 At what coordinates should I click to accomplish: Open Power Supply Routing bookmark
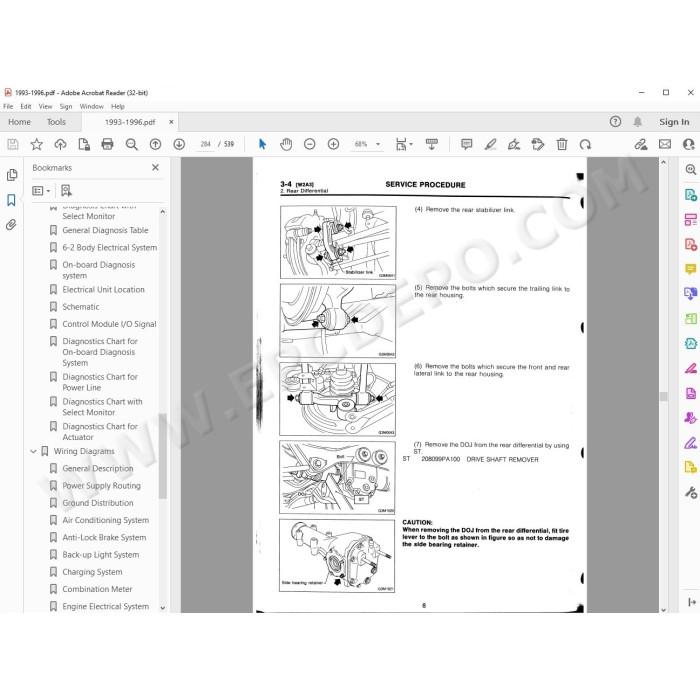101,486
